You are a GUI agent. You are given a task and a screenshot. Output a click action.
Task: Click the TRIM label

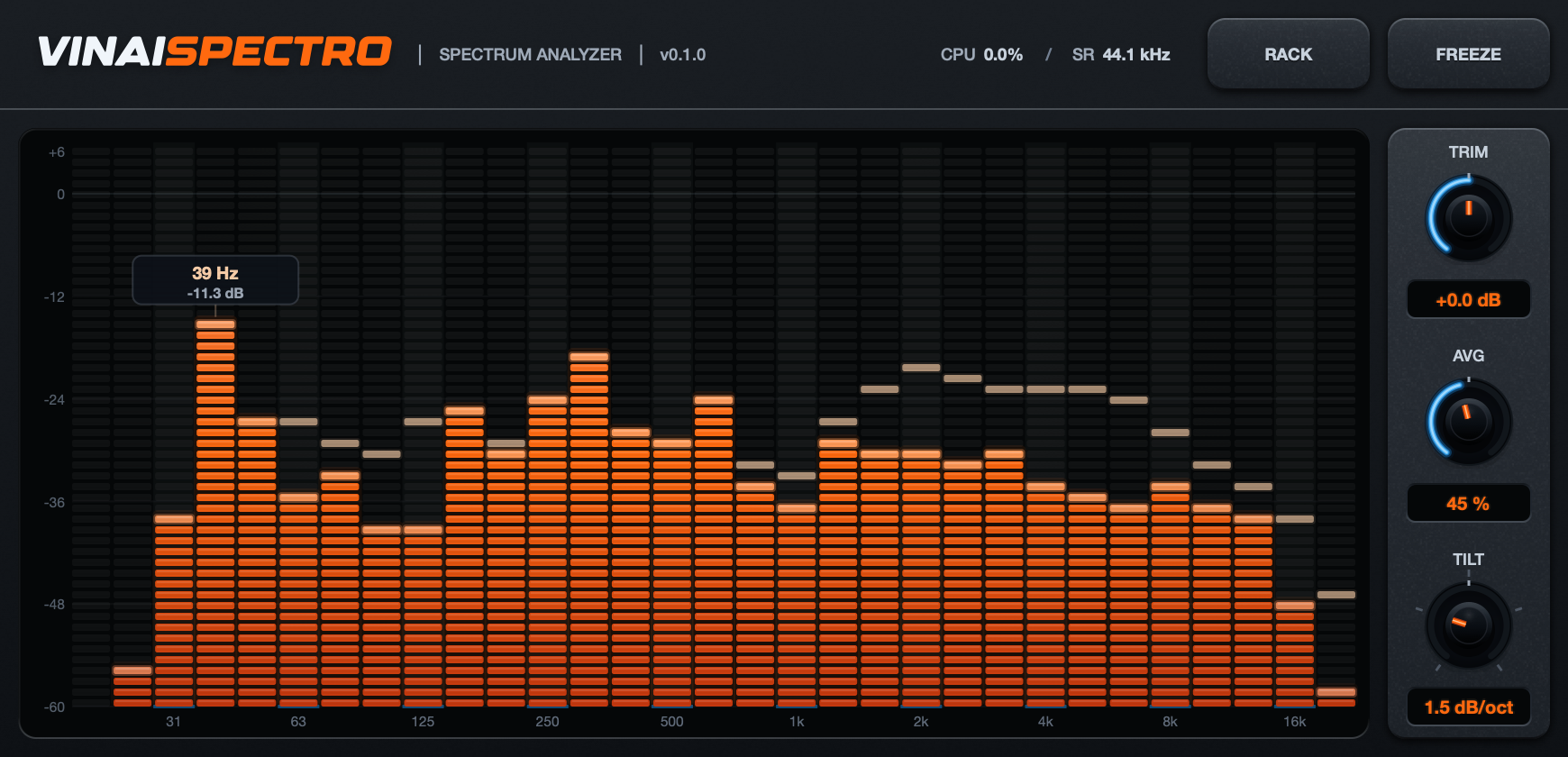click(x=1468, y=152)
